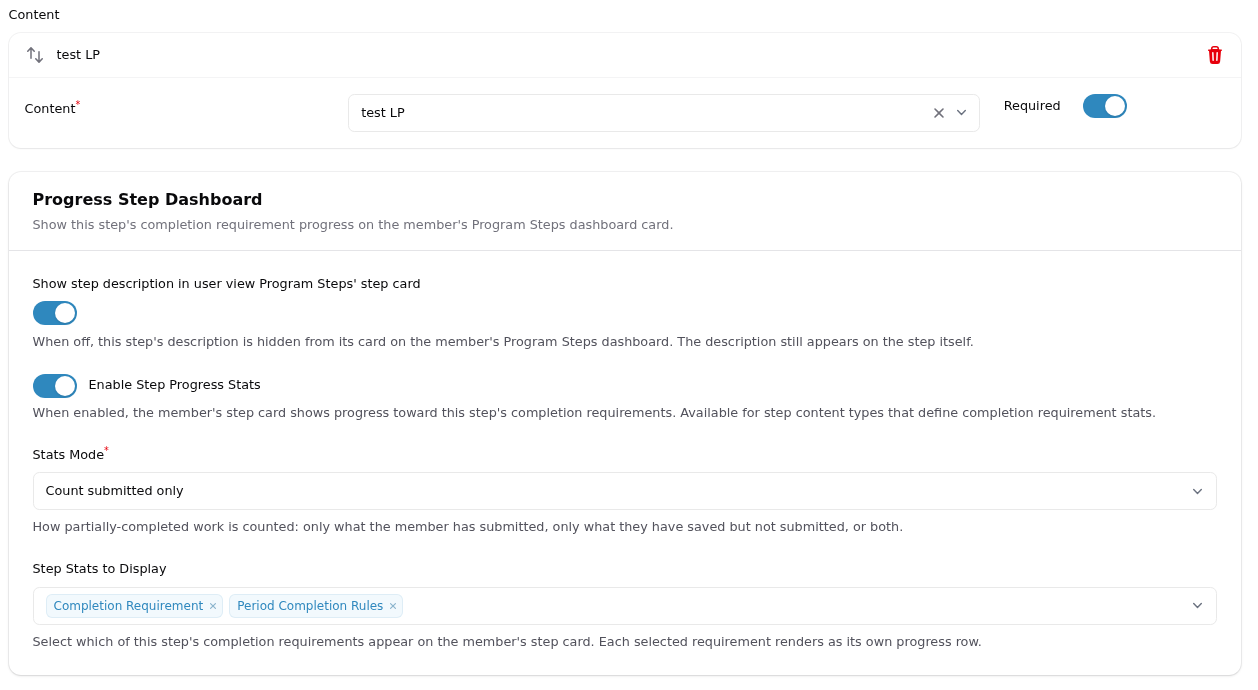1258x690 pixels.
Task: Click the Count submitted only value
Action: pos(115,491)
